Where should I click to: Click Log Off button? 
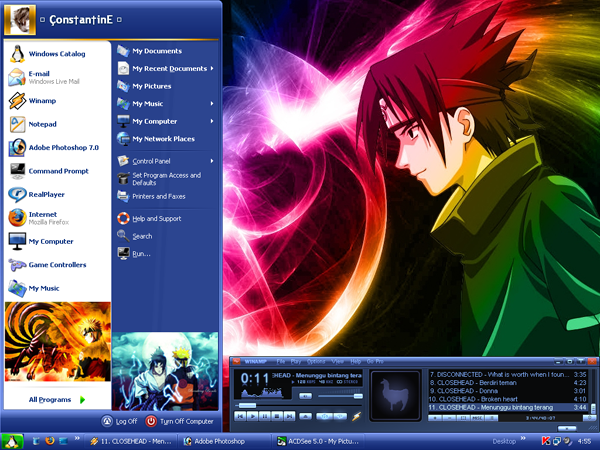[x=119, y=421]
